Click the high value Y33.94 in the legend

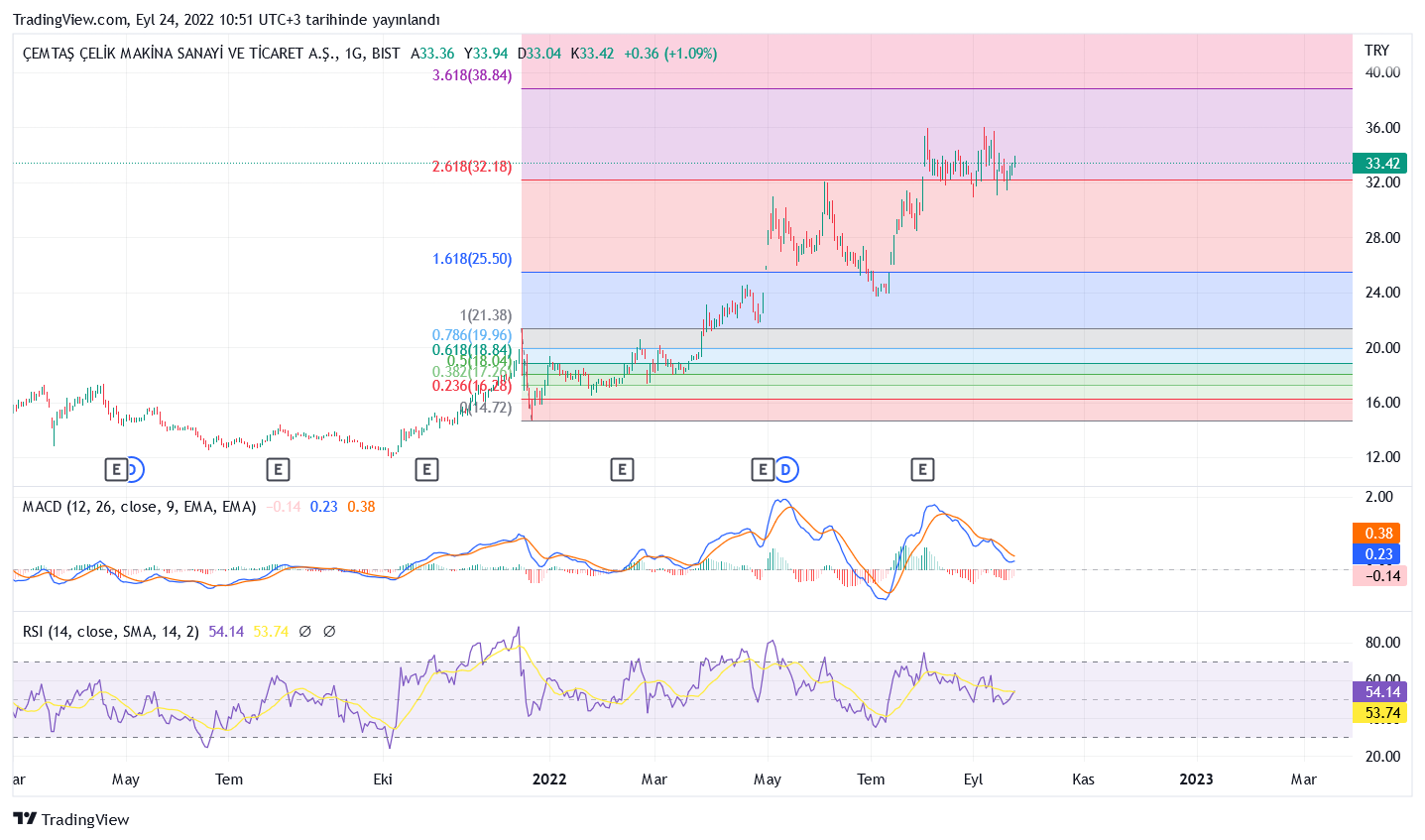pos(486,54)
